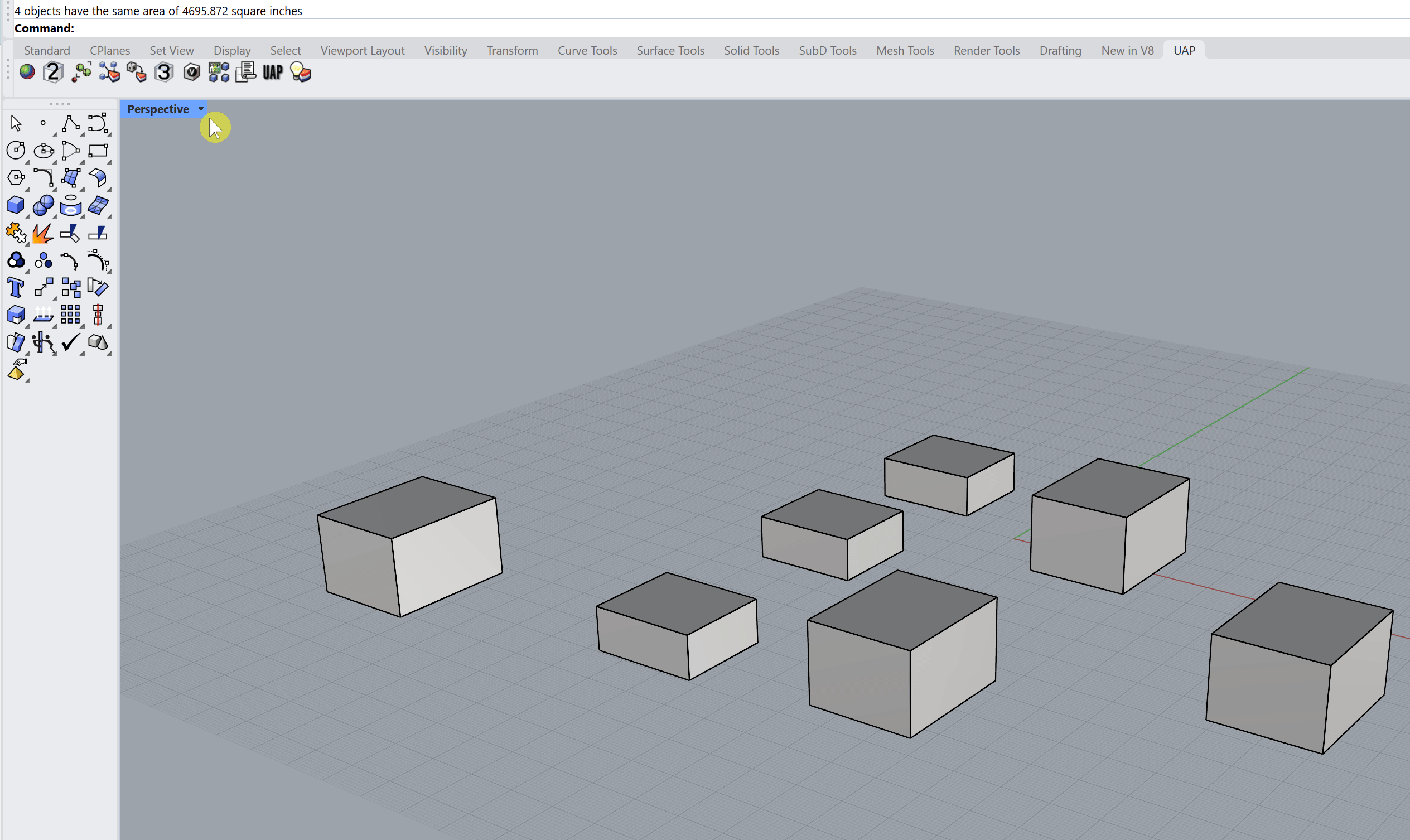Click the two figures pushing bar icon
This screenshot has height=840, width=1410.
click(43, 342)
